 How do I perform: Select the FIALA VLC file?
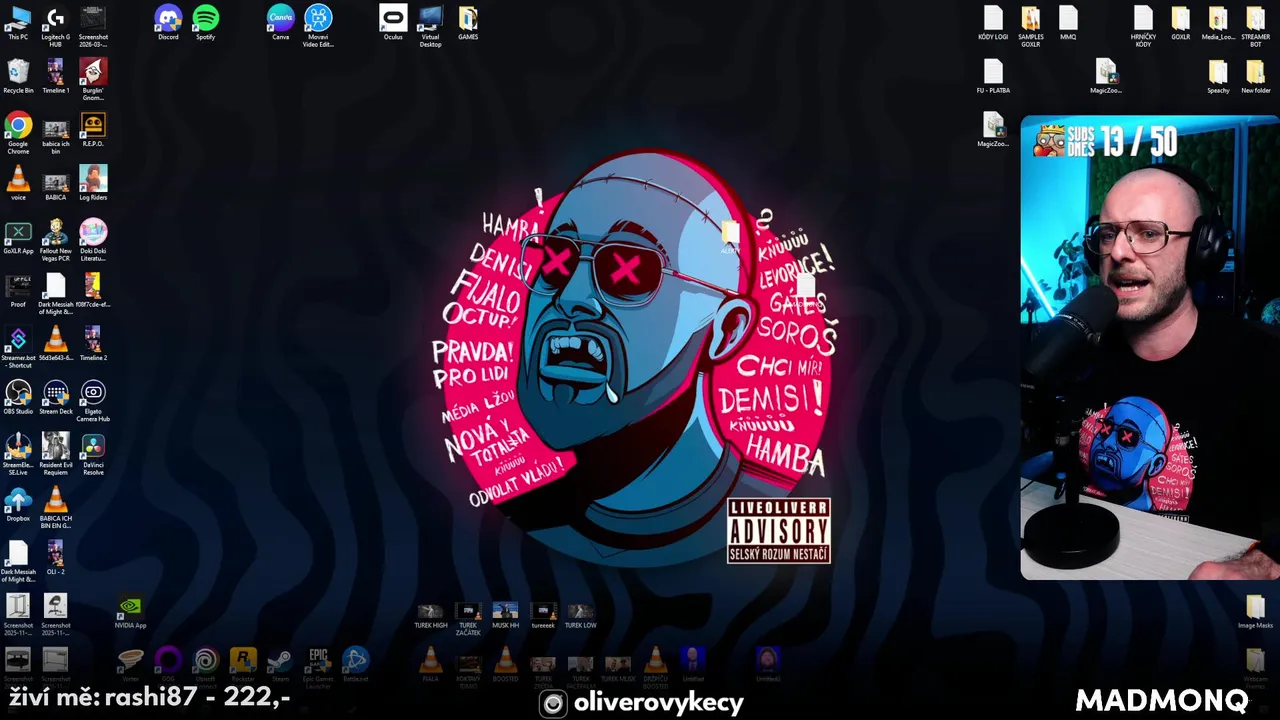430,665
